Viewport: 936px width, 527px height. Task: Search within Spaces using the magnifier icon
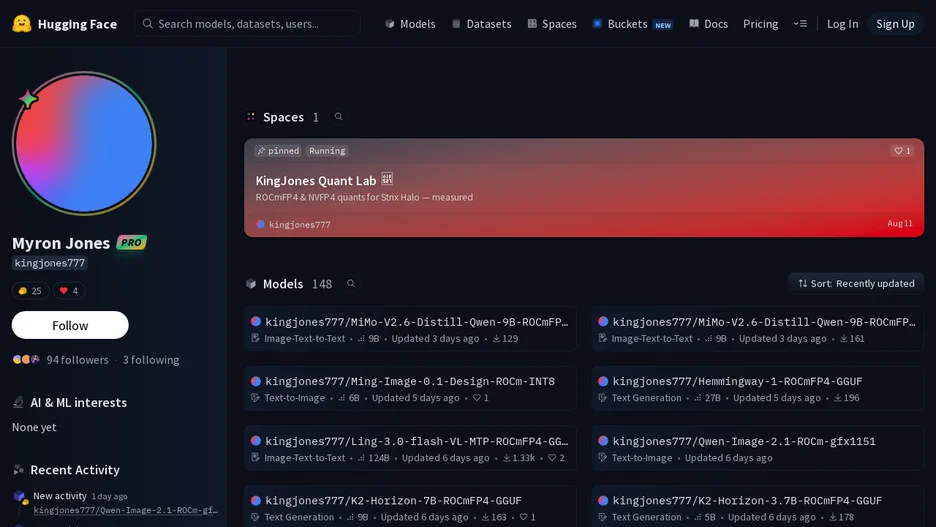click(338, 116)
